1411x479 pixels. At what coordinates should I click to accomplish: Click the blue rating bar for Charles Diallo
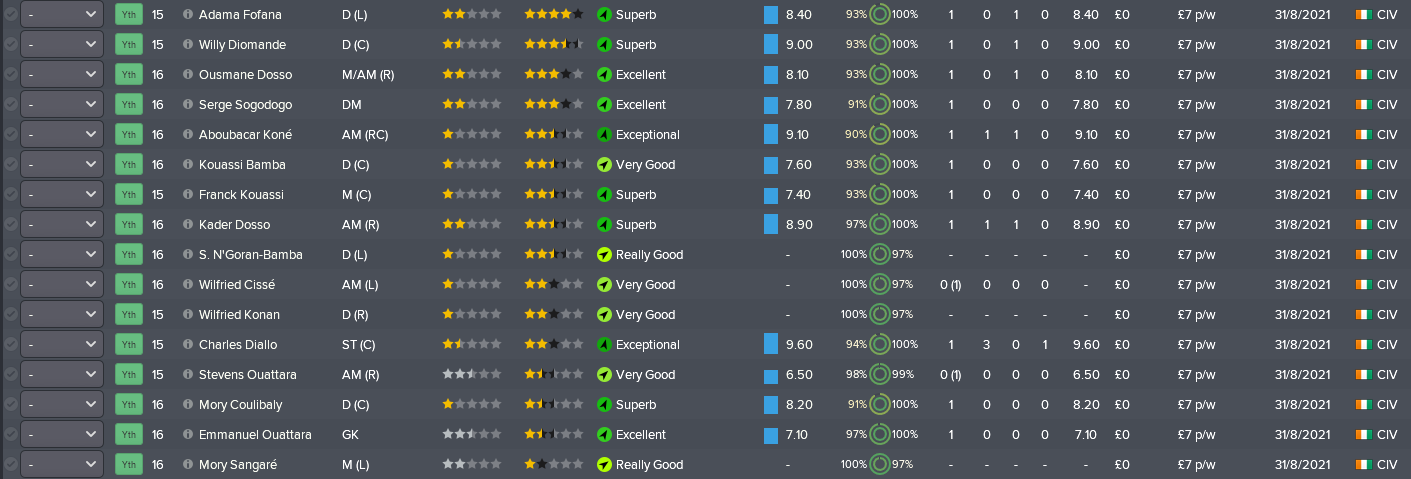(x=771, y=345)
